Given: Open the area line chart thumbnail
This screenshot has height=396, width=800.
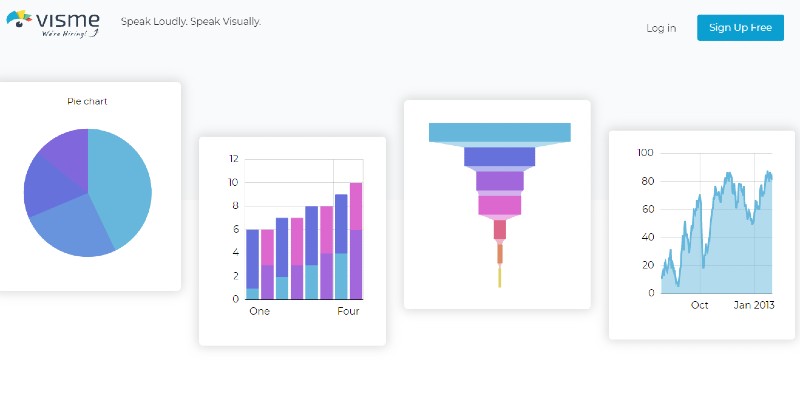Looking at the screenshot, I should 702,235.
